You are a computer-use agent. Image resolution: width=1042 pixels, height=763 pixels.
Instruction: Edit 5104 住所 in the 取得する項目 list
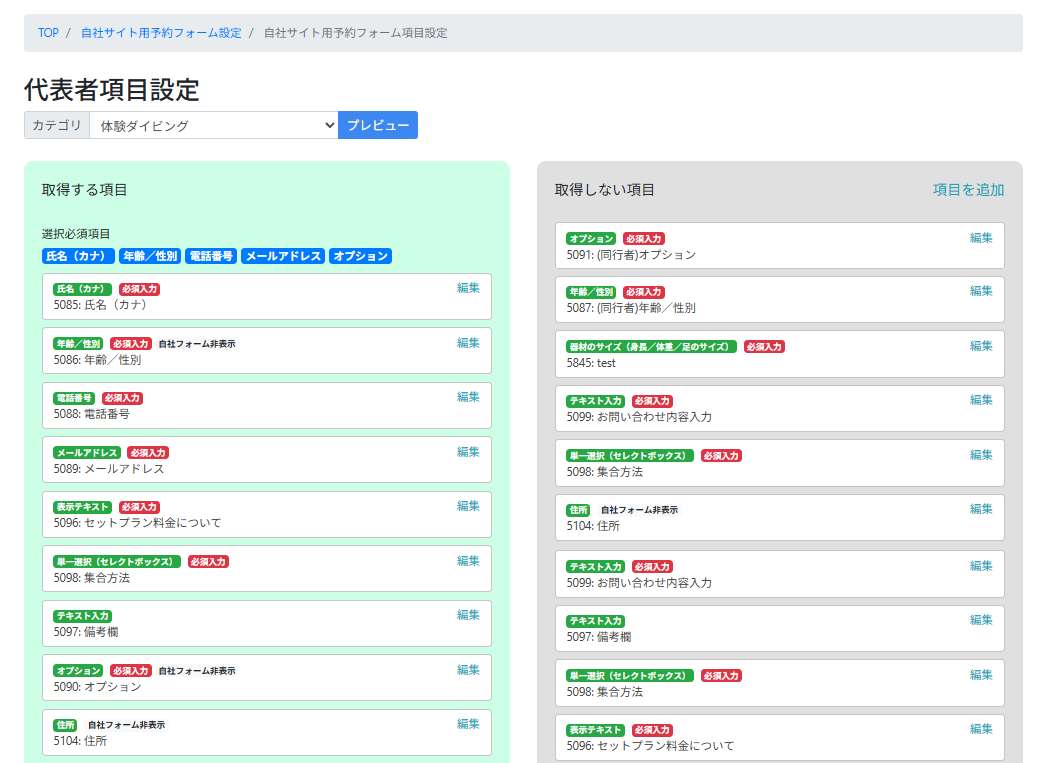(468, 724)
